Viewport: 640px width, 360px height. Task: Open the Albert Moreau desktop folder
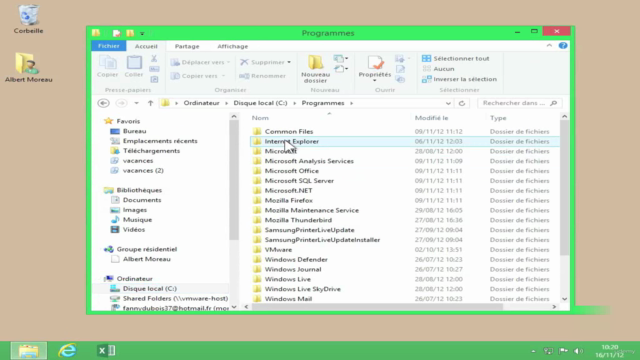pyautogui.click(x=28, y=68)
